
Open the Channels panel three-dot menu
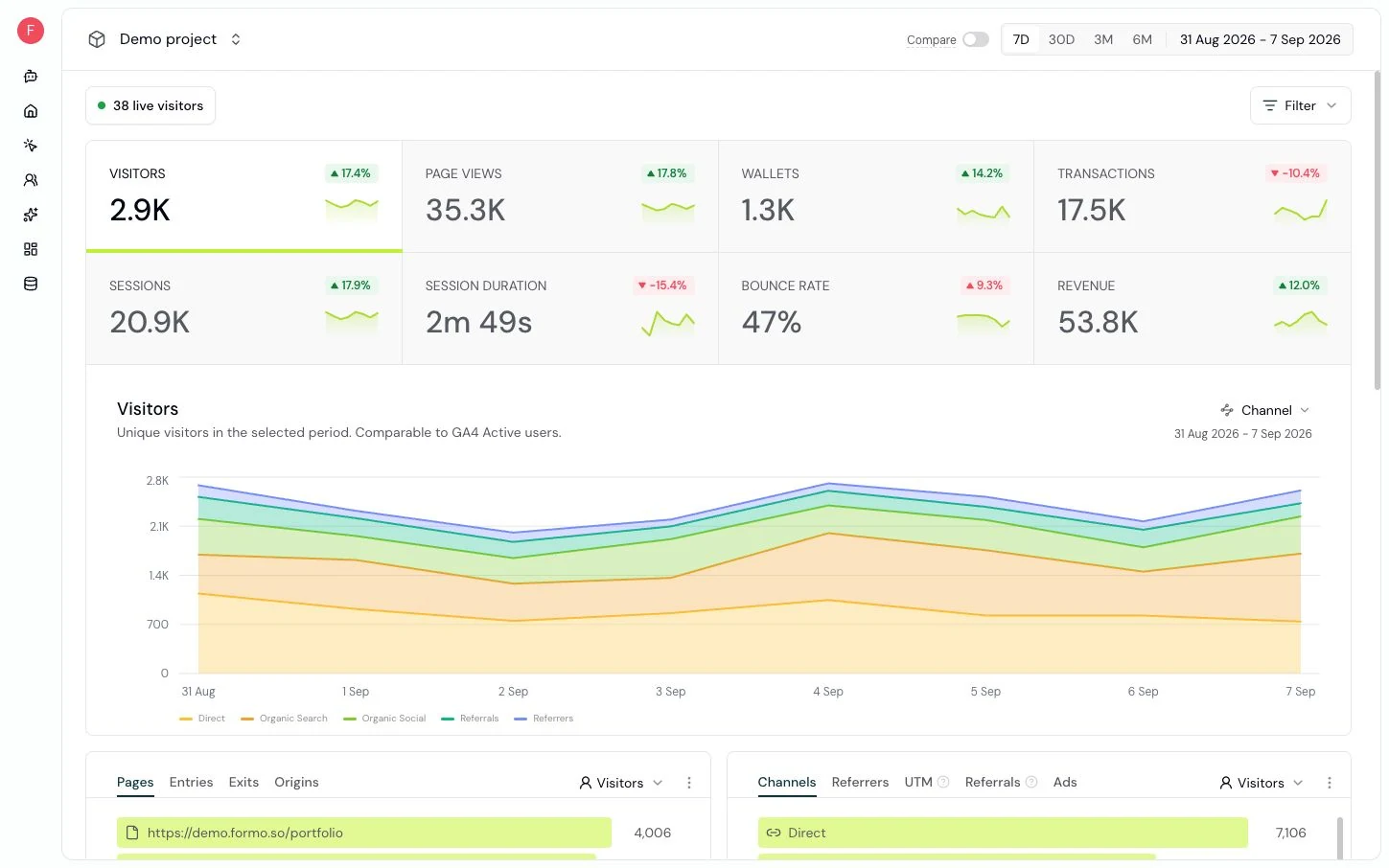click(1330, 783)
